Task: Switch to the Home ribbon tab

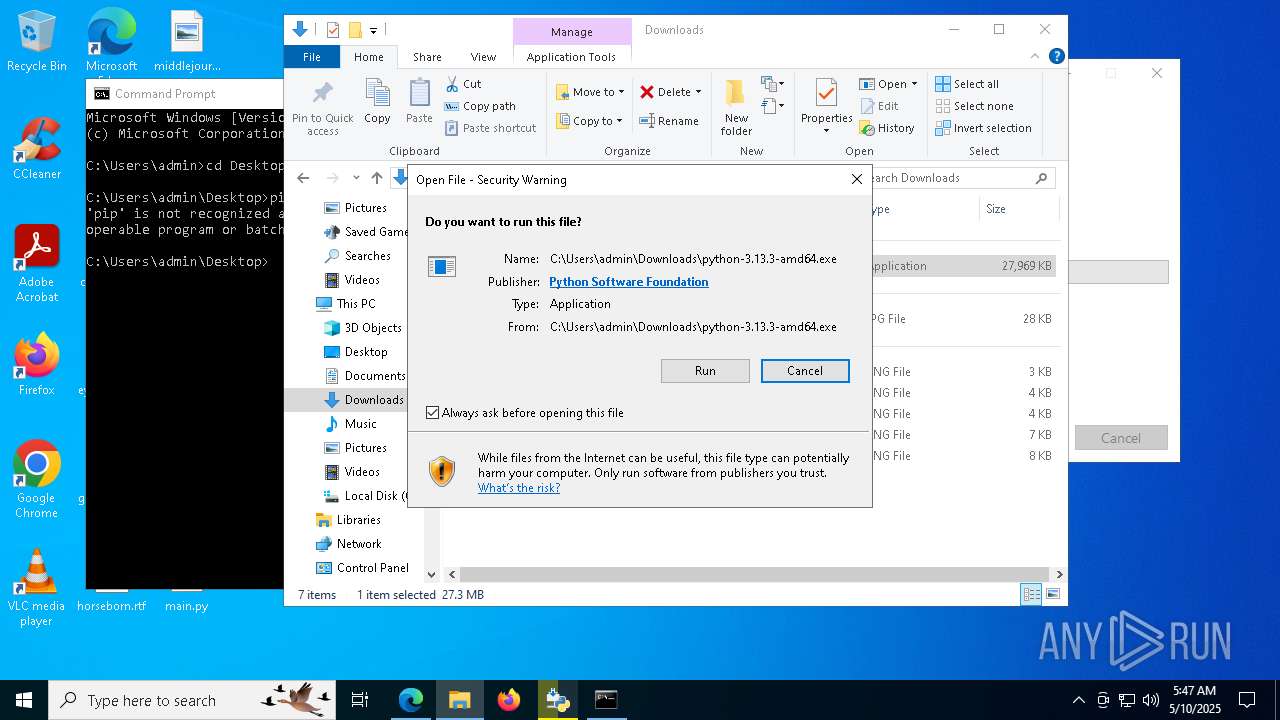Action: click(368, 57)
